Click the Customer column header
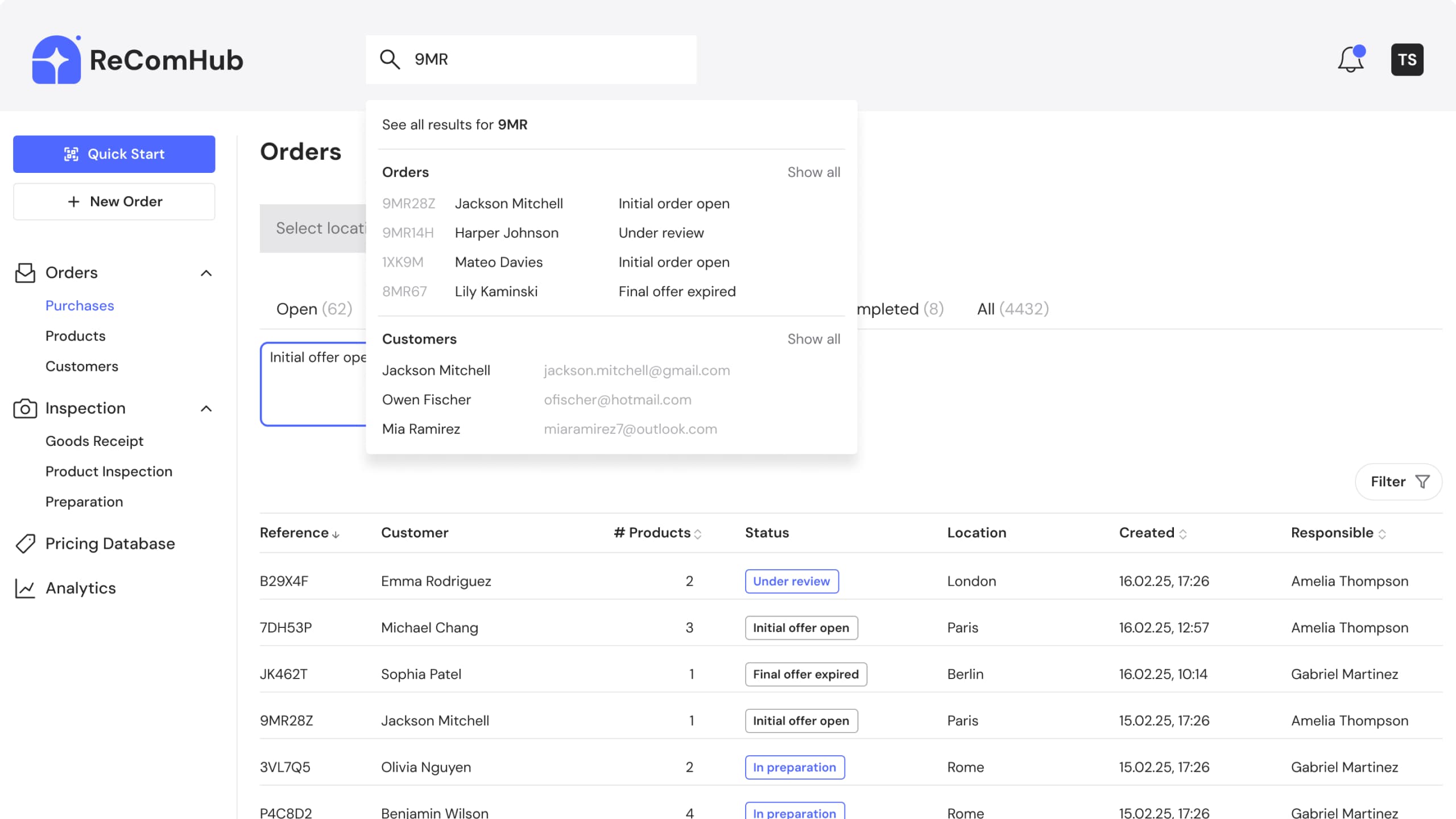 click(415, 533)
